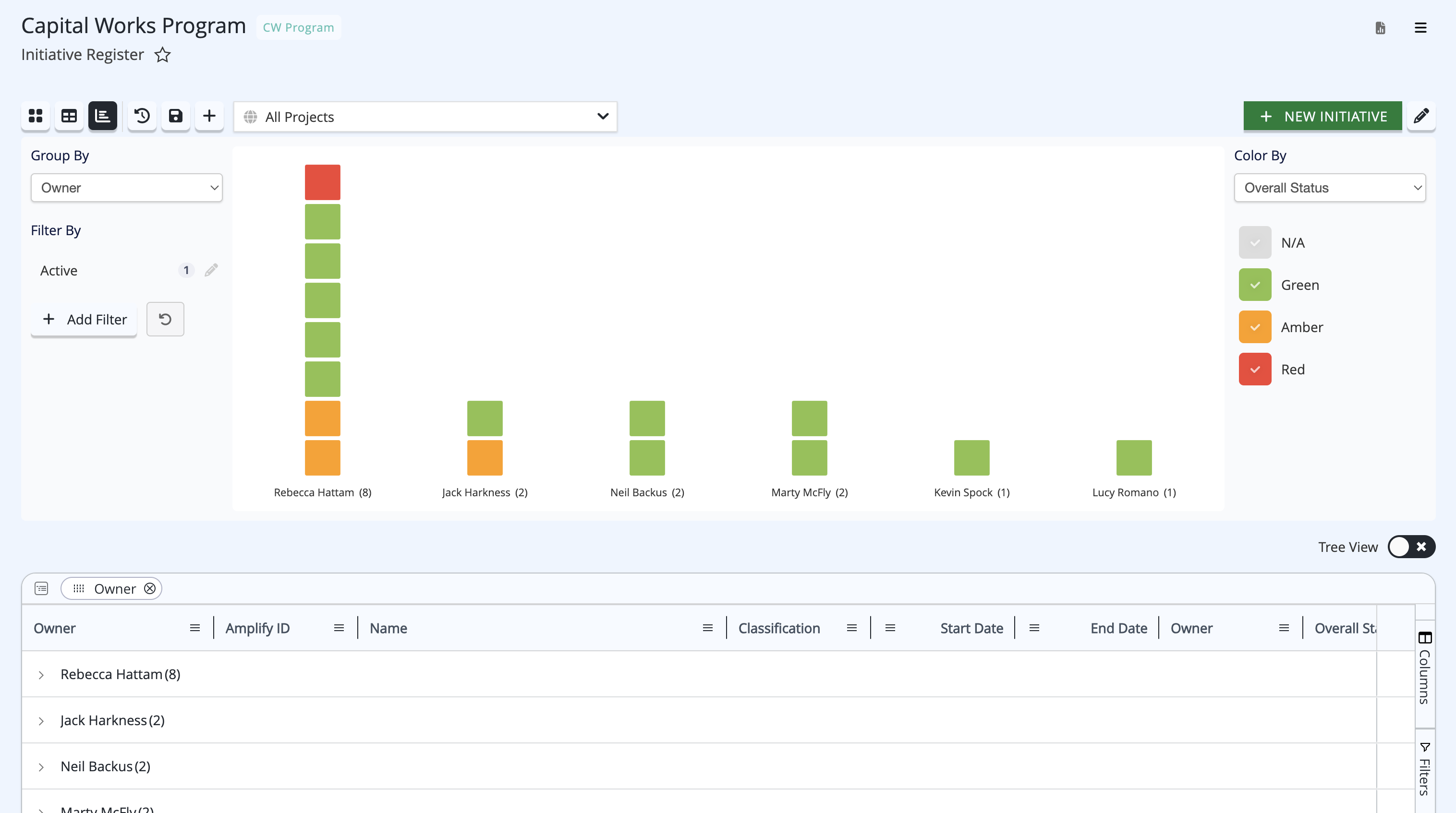The height and width of the screenshot is (813, 1456).
Task: Favorite the Initiative Register with star icon
Action: coord(163,55)
